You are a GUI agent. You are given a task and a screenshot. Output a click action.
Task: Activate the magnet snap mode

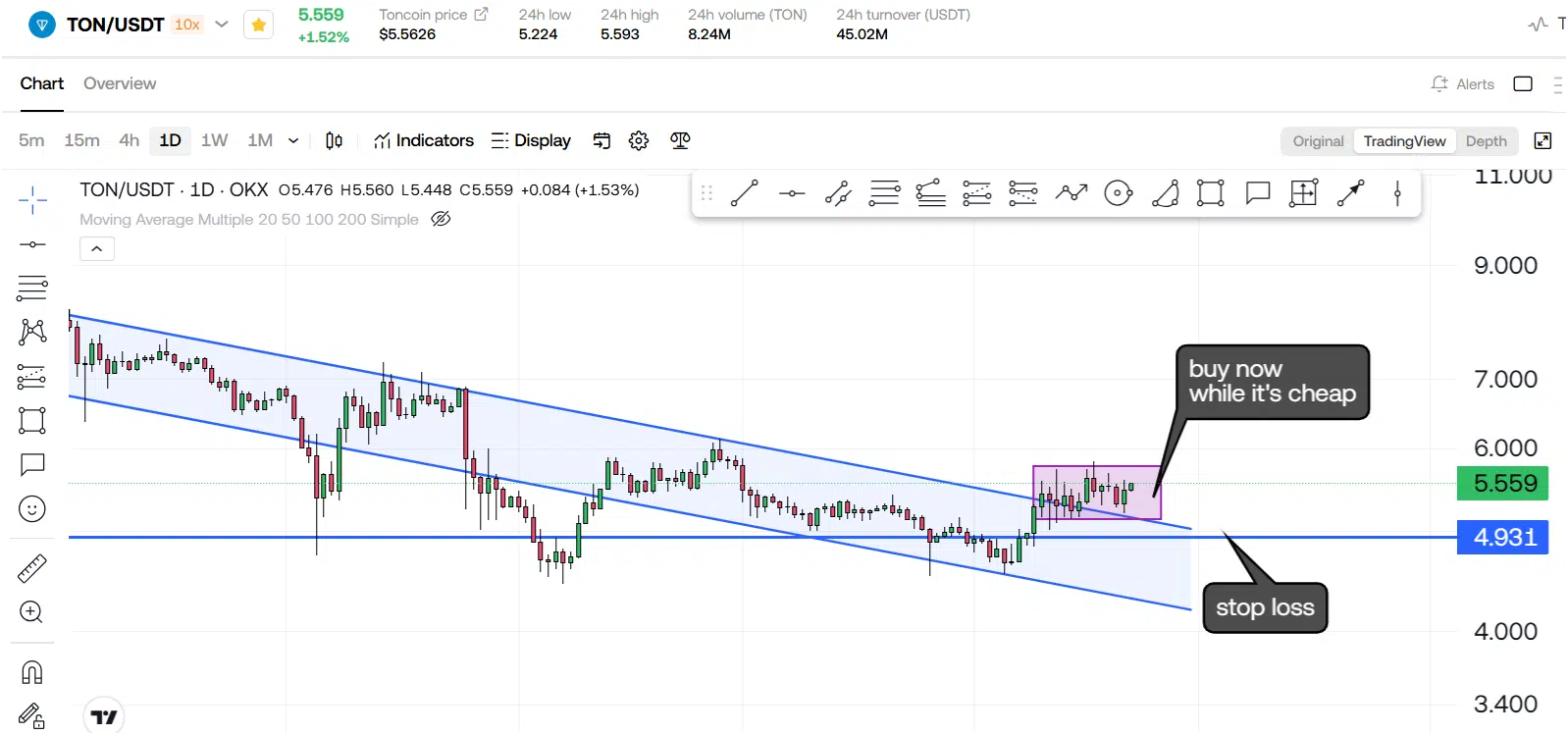click(x=32, y=672)
